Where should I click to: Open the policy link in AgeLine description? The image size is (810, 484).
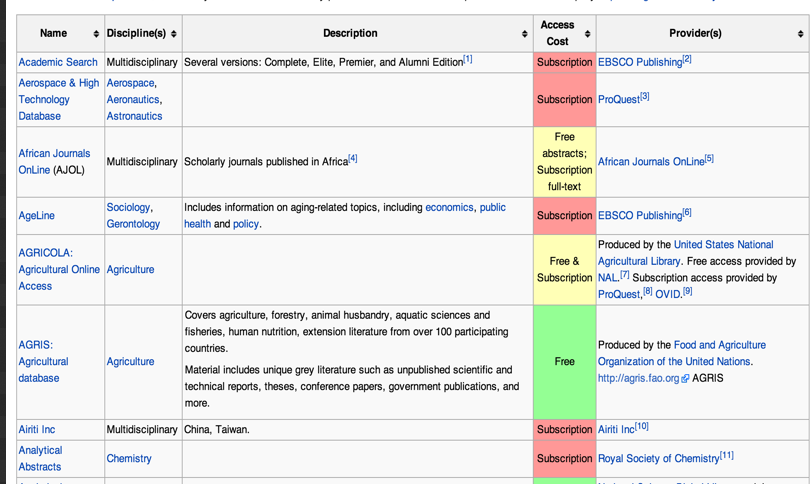click(246, 224)
